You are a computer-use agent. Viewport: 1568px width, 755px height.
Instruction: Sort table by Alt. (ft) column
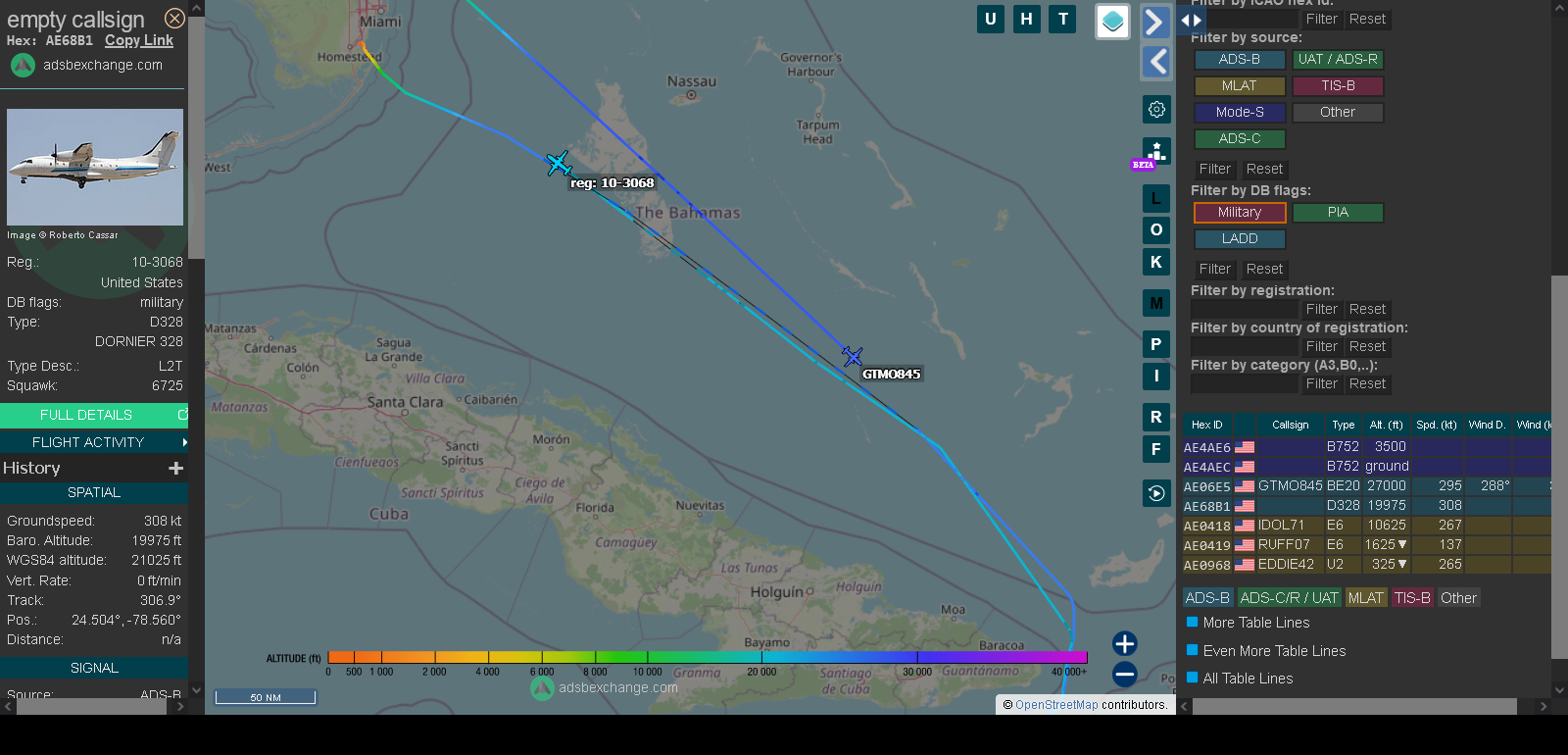click(1387, 425)
